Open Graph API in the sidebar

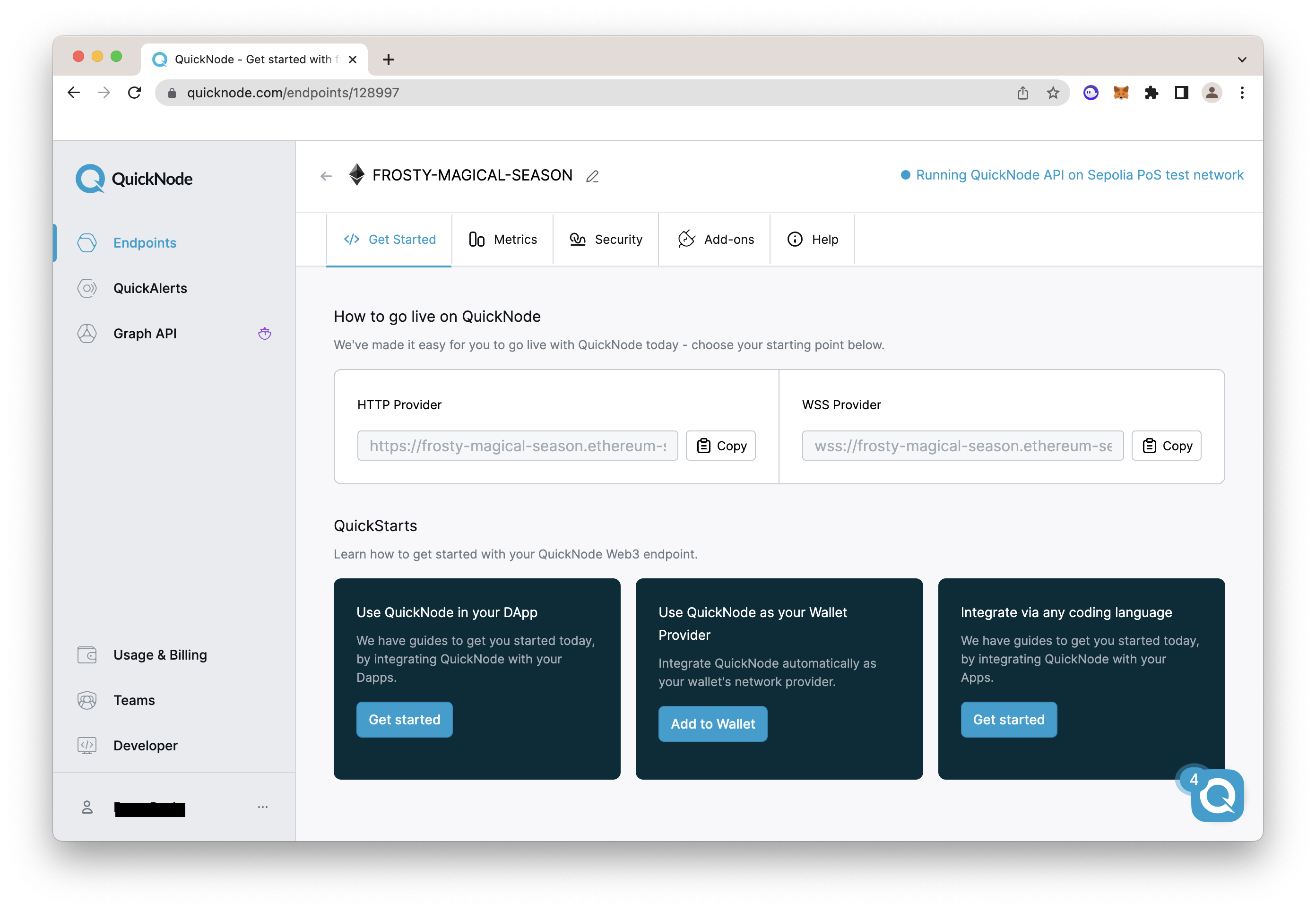coord(145,333)
